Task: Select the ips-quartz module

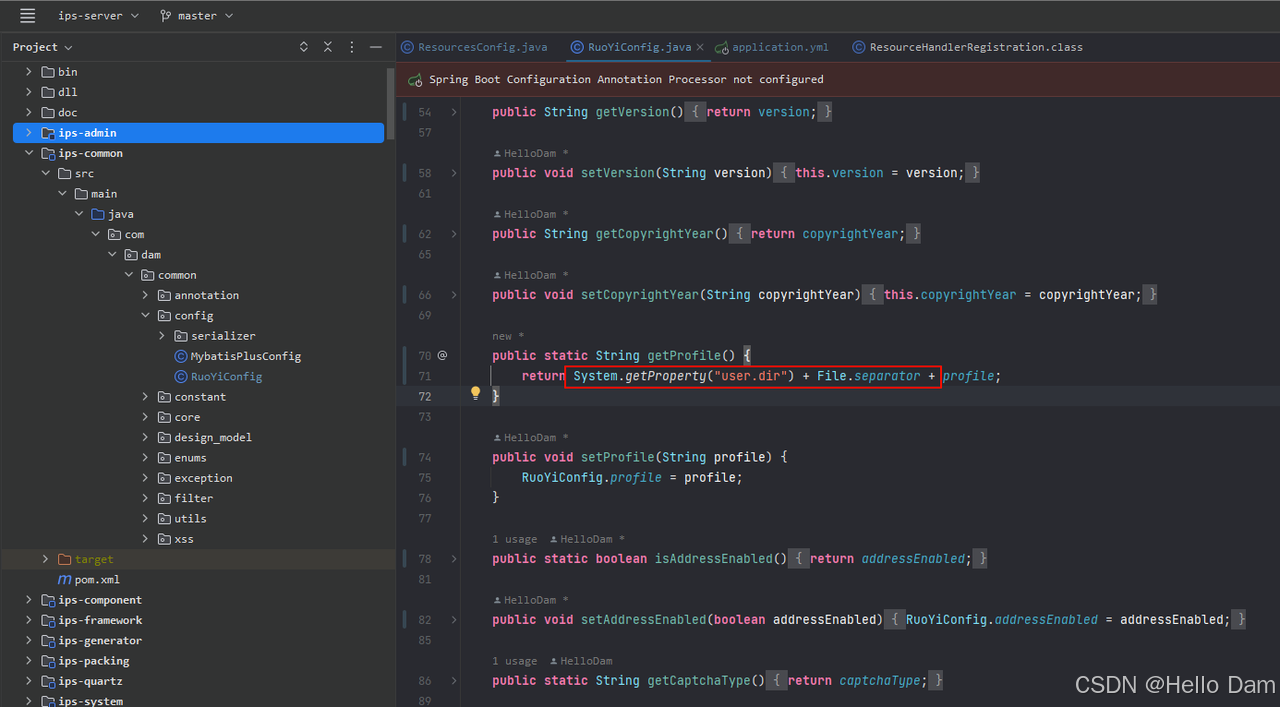Action: point(82,681)
